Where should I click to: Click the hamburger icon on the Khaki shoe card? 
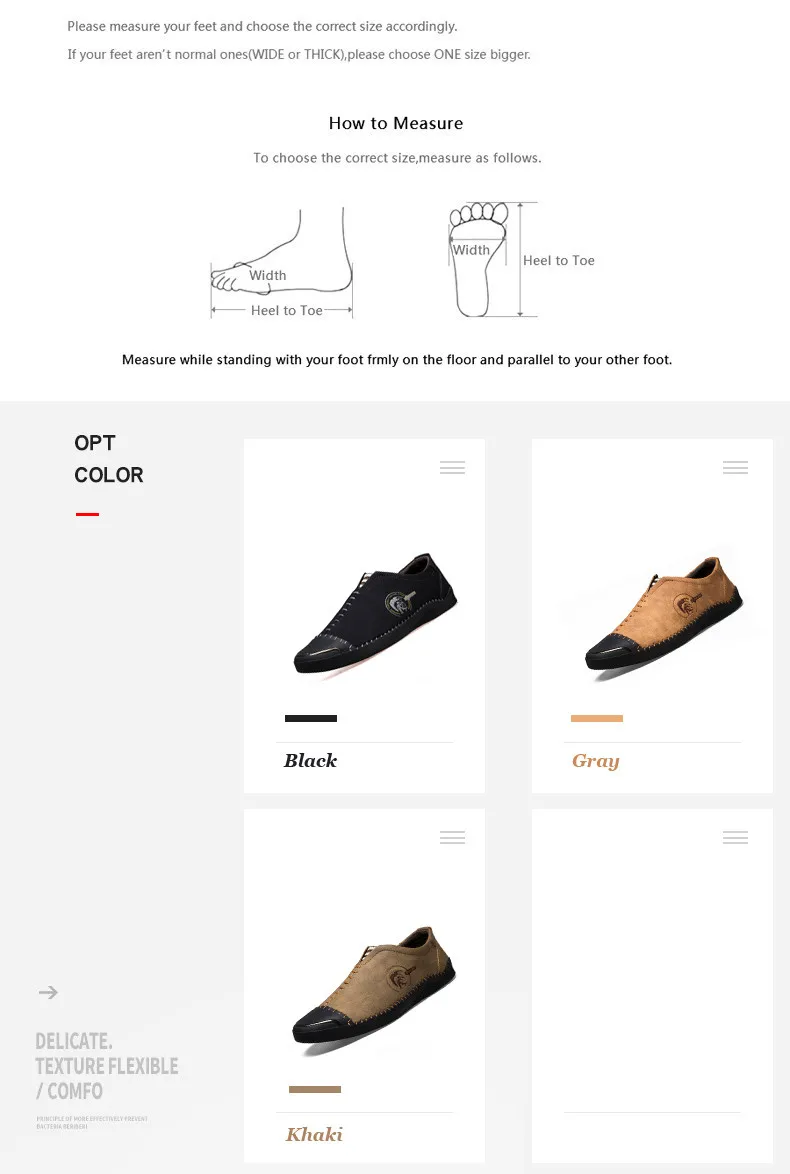coord(452,837)
